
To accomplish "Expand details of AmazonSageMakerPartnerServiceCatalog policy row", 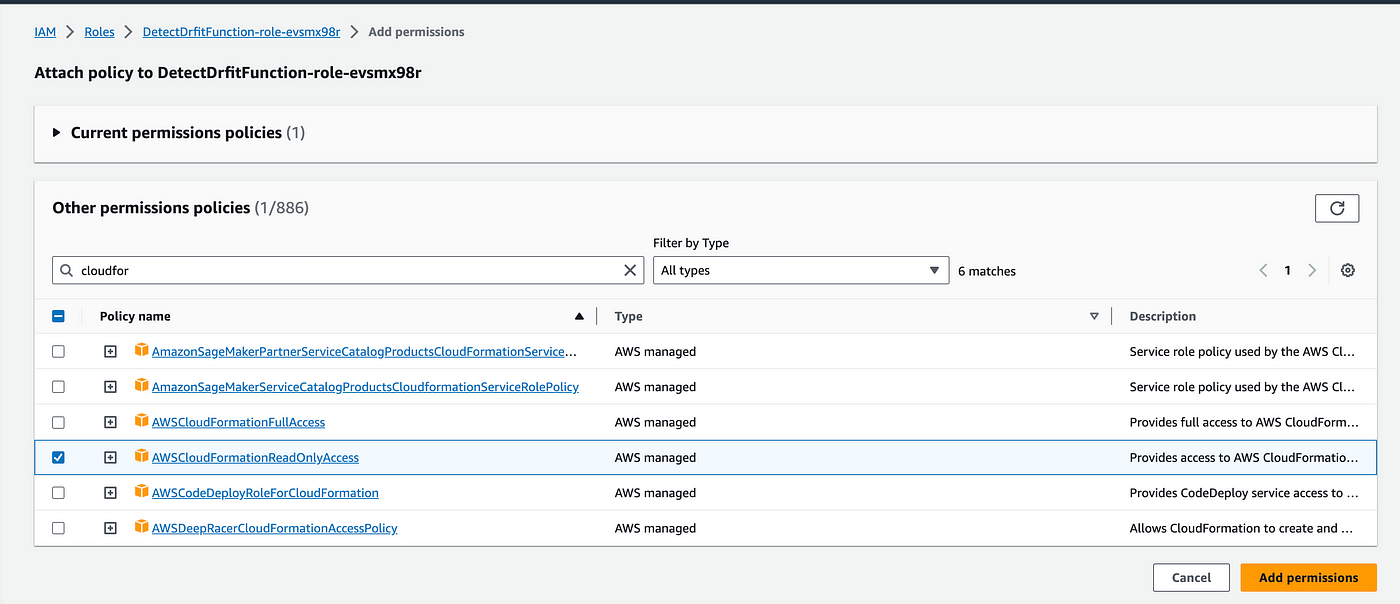I will click(111, 352).
